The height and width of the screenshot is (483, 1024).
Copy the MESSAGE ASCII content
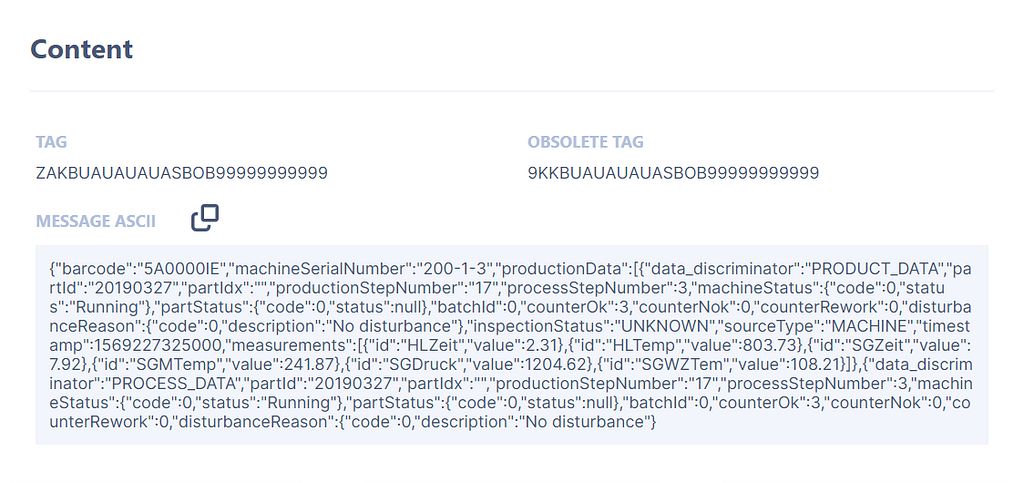(205, 217)
